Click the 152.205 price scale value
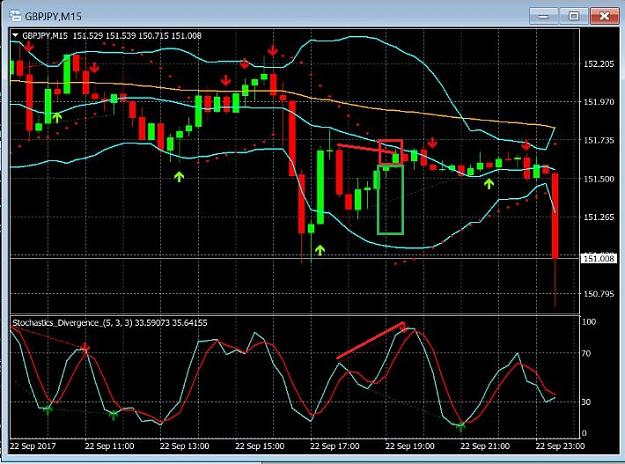Screen dimensions: 625x464 click(599, 64)
